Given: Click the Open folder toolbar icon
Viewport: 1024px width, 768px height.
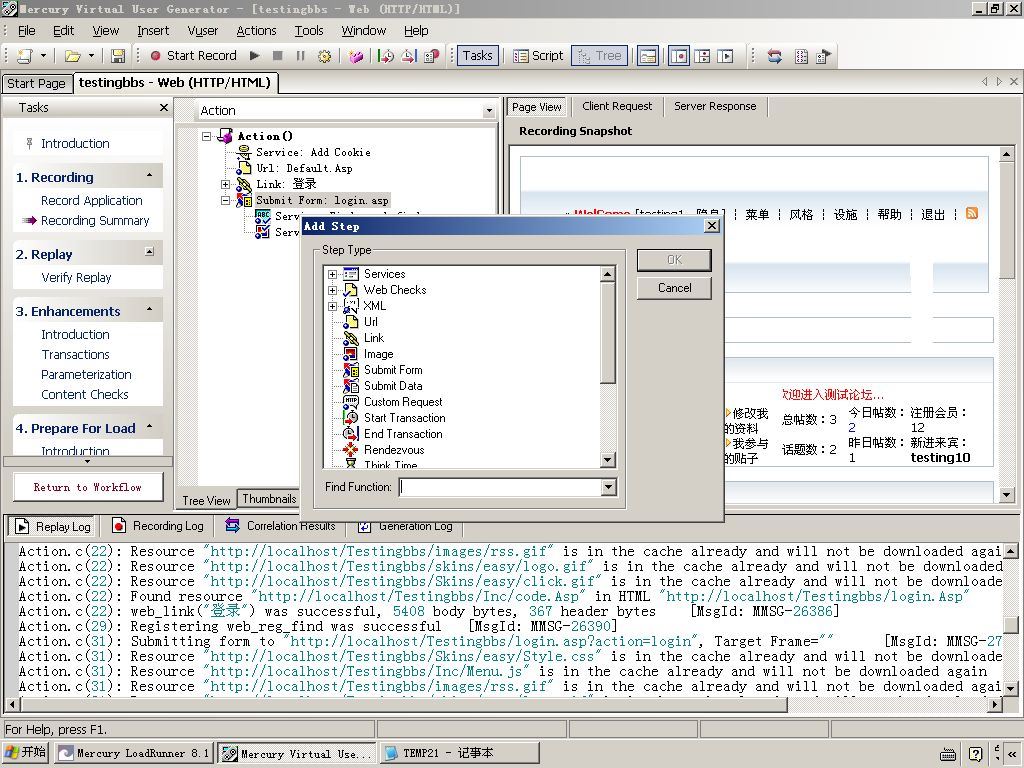Looking at the screenshot, I should coord(72,56).
